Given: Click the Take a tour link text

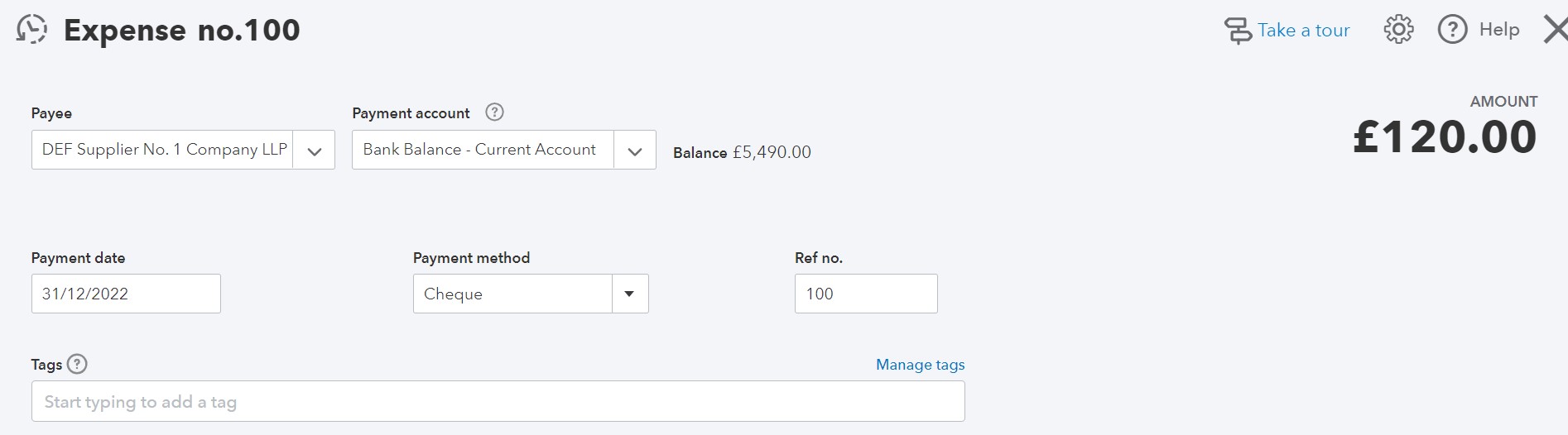Looking at the screenshot, I should click(1303, 31).
